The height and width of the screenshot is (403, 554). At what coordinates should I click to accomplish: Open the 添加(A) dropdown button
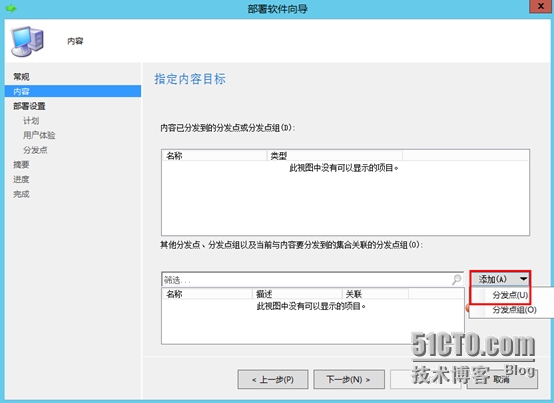tap(500, 279)
